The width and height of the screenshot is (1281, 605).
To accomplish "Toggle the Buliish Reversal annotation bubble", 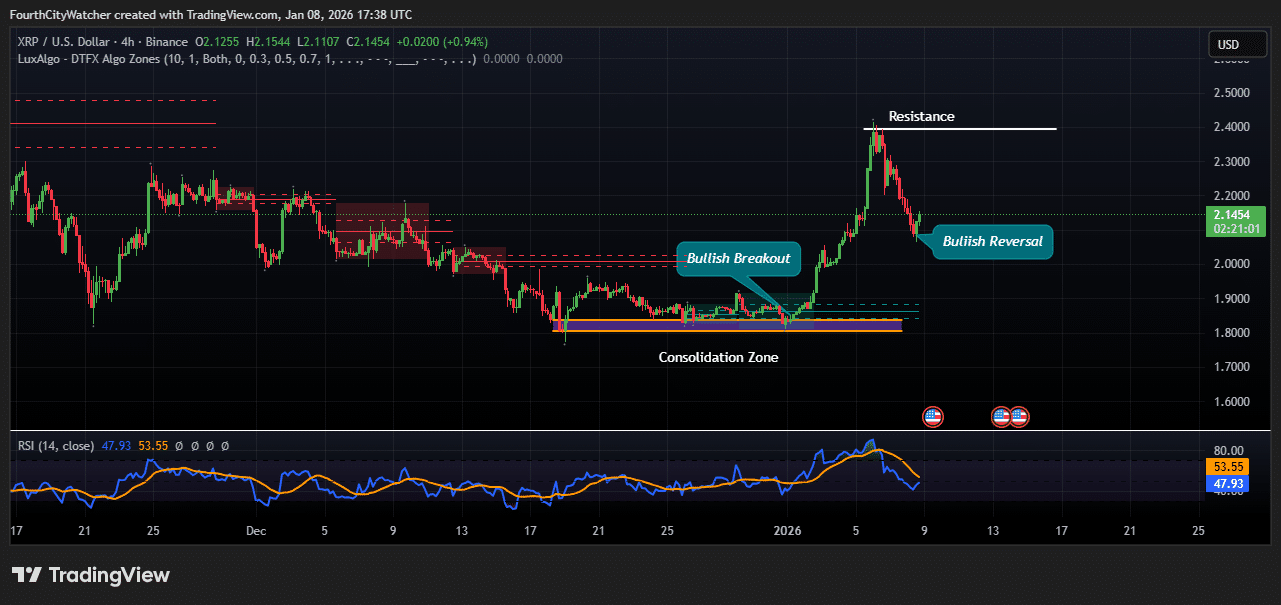I will coord(992,241).
